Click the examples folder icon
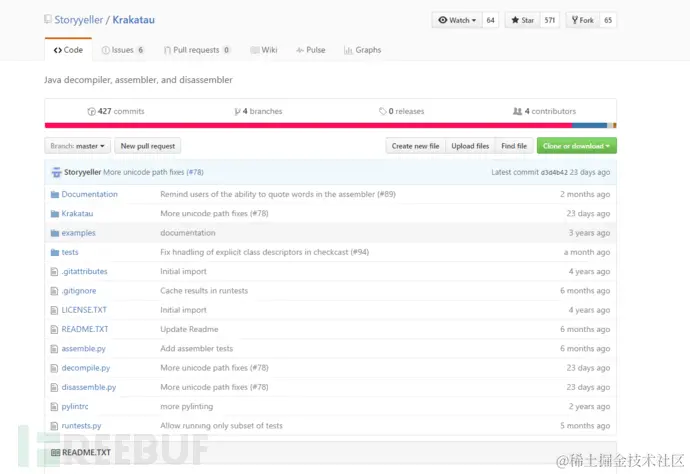690x474 pixels. pyautogui.click(x=55, y=233)
